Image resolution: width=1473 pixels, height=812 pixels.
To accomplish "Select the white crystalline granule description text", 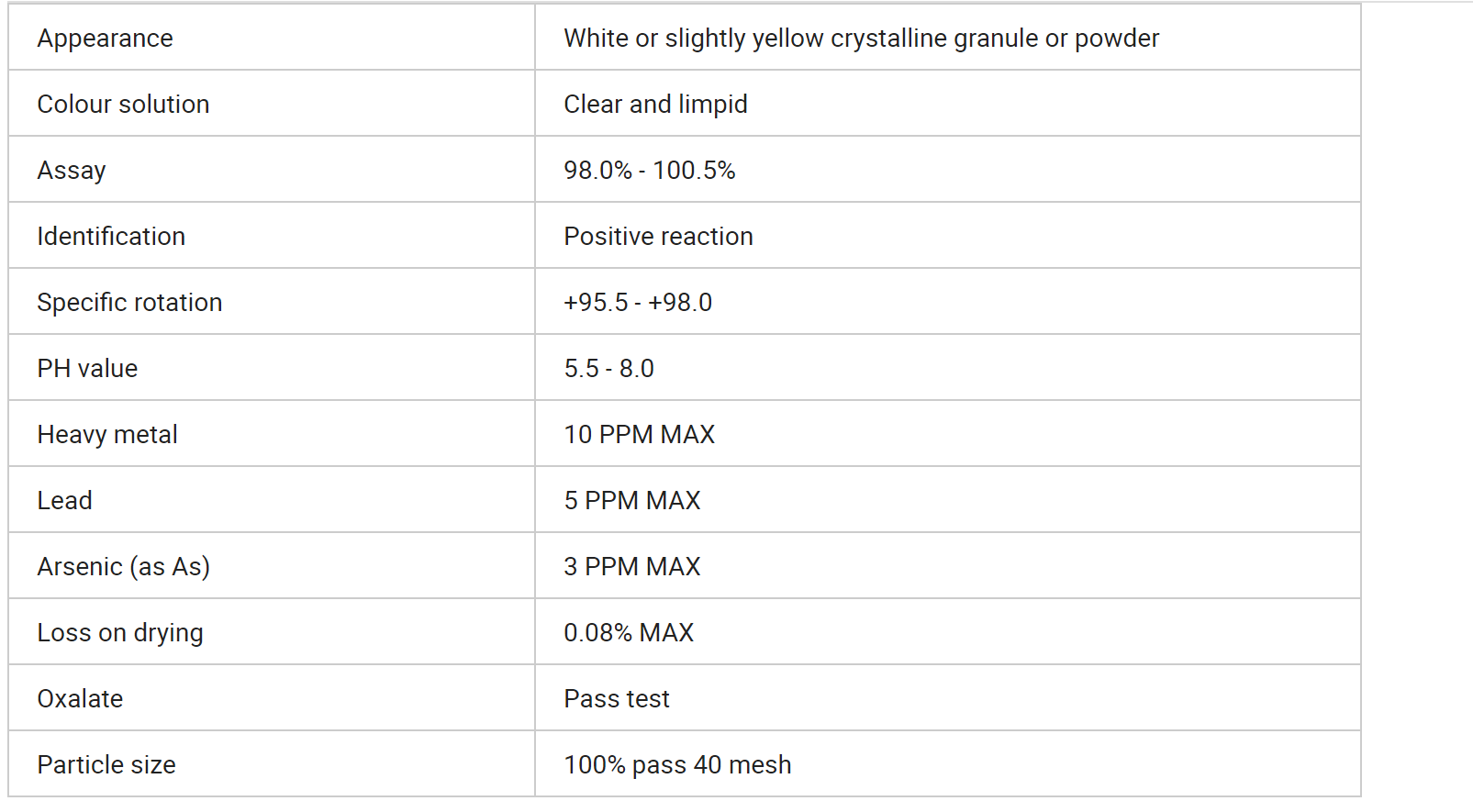I will click(x=861, y=39).
